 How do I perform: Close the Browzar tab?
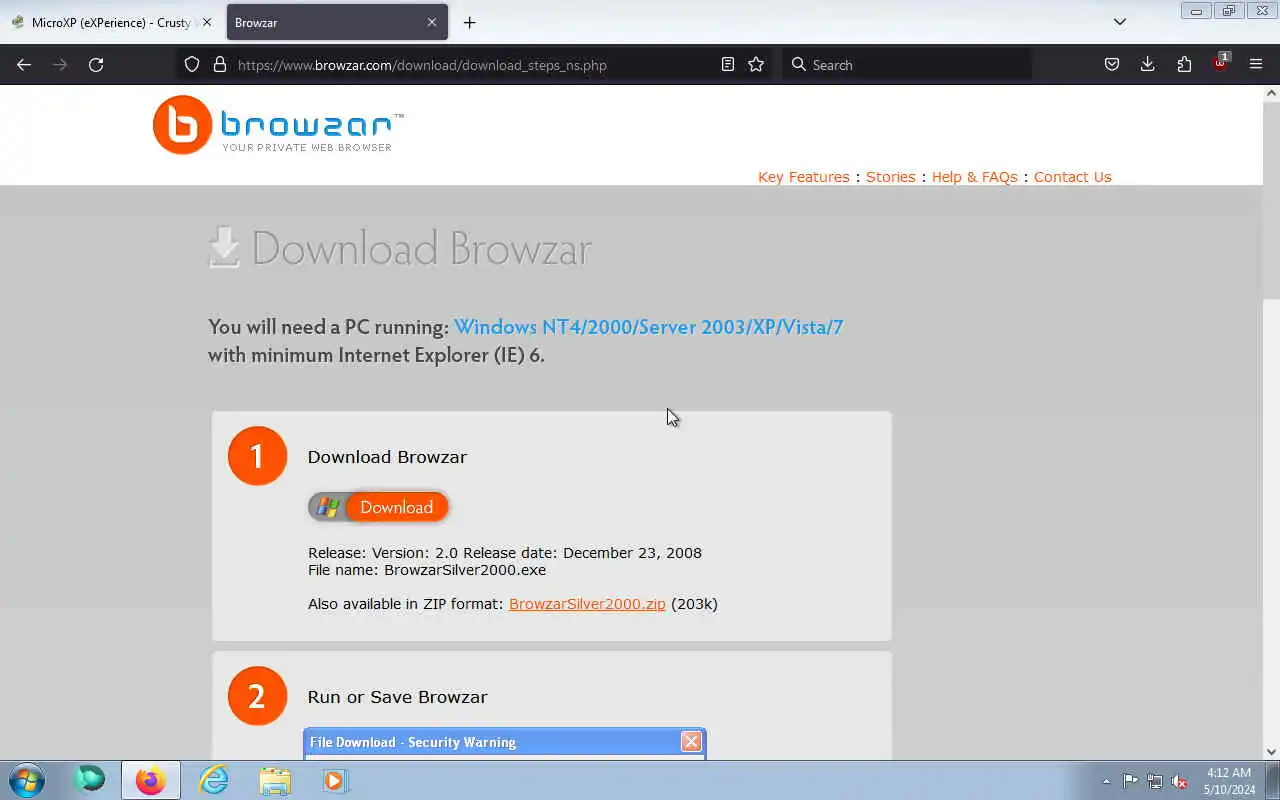(432, 22)
